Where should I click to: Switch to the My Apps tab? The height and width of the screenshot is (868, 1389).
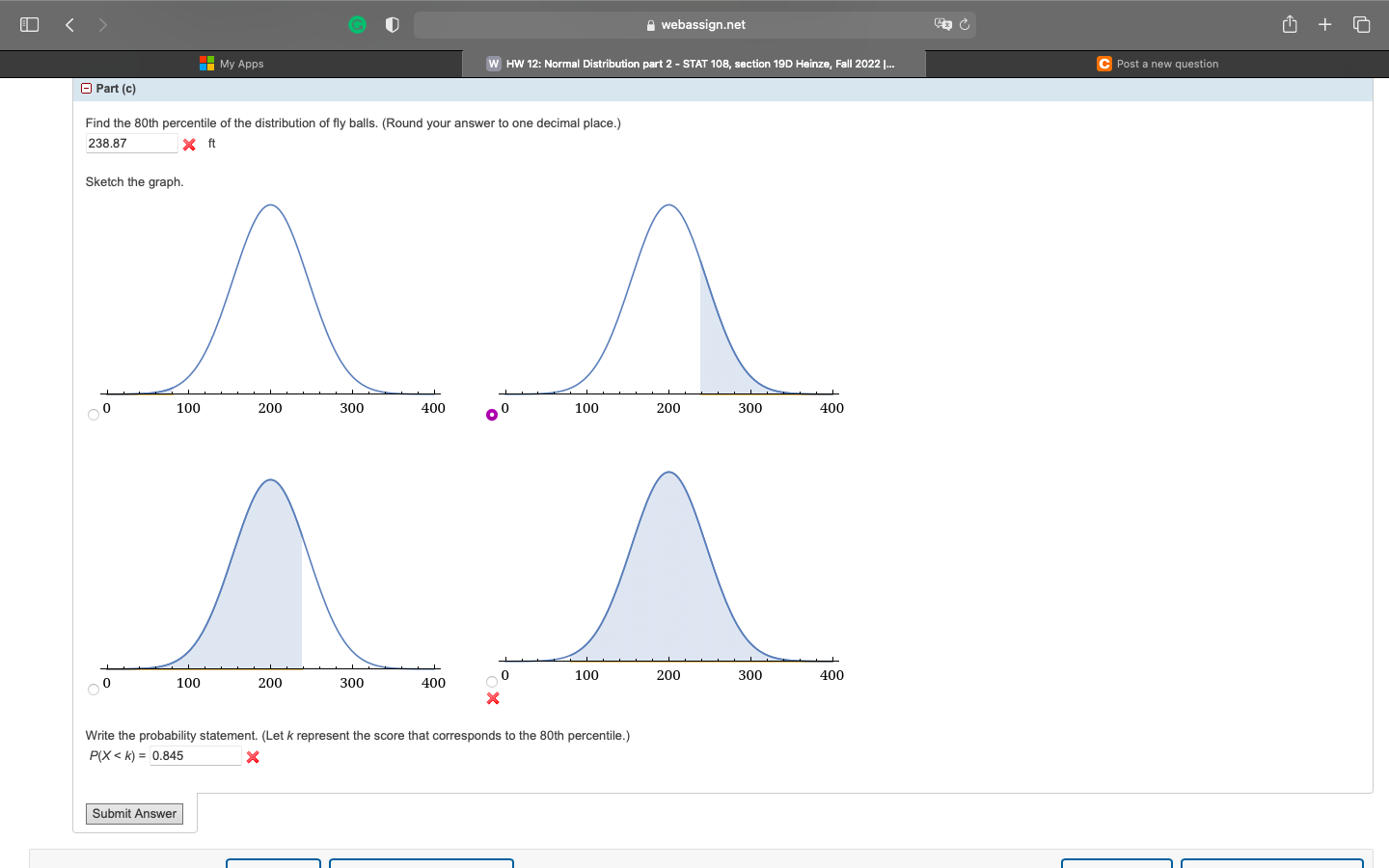[x=231, y=64]
